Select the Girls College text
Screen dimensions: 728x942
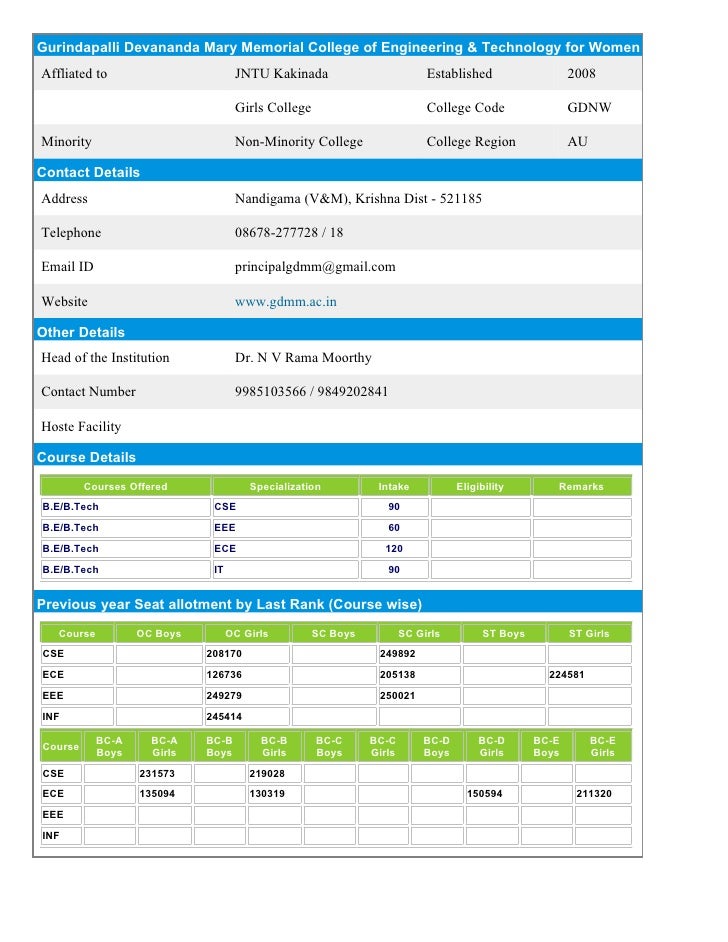click(x=273, y=108)
